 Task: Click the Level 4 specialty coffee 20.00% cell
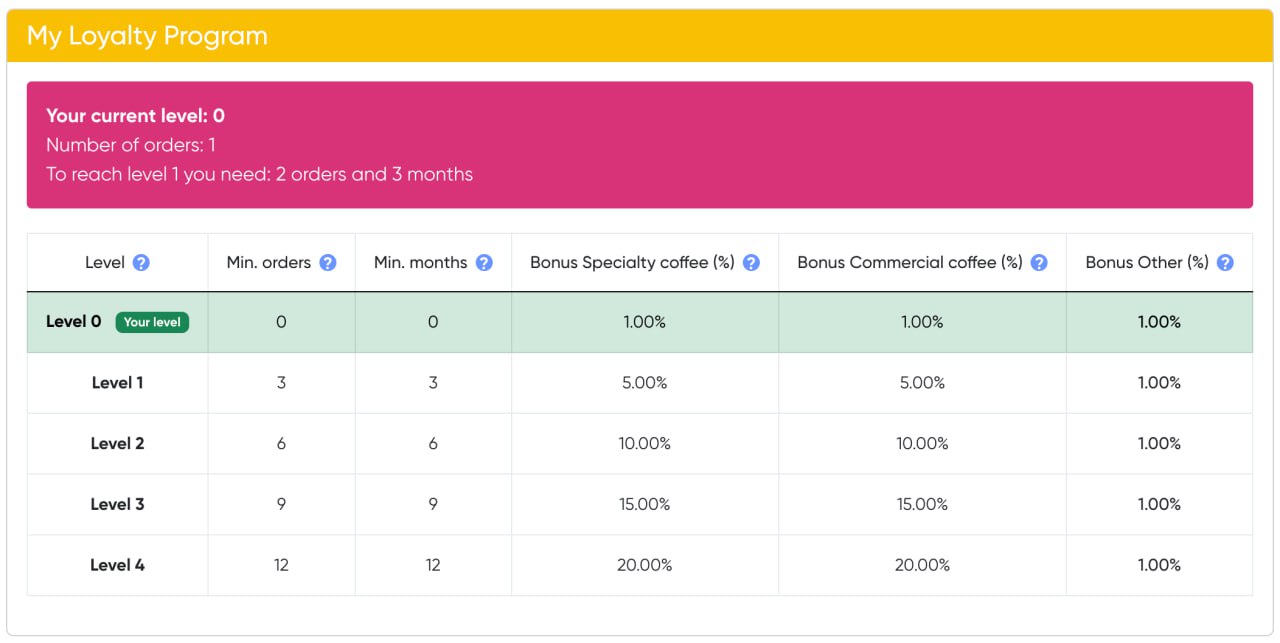pos(644,565)
